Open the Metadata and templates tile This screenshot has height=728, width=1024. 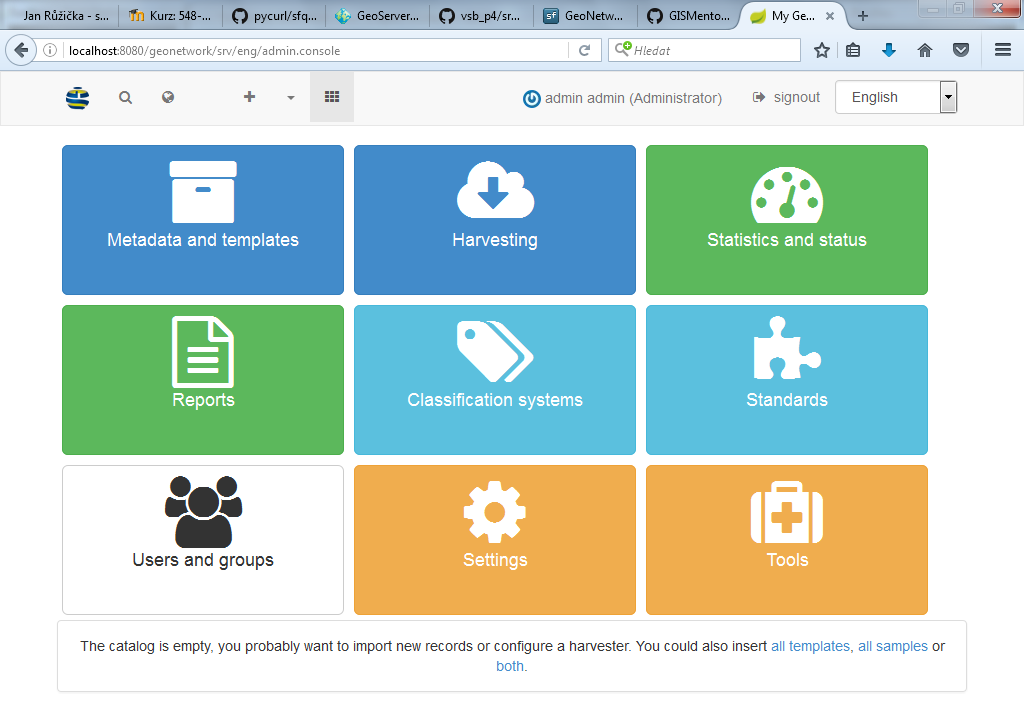(x=202, y=219)
